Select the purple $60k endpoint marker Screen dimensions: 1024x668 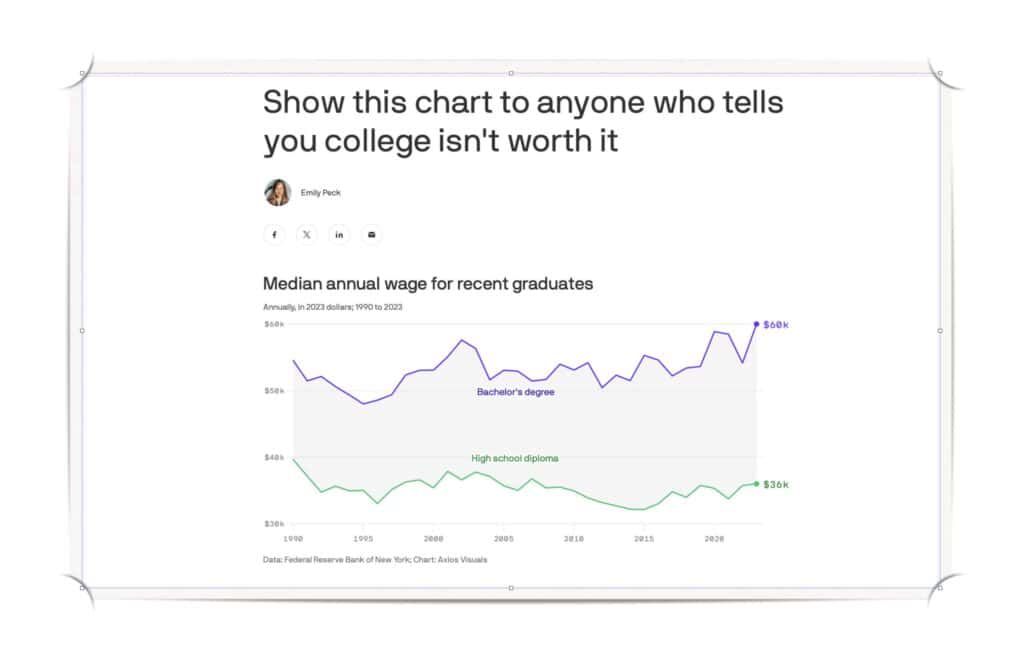(x=756, y=324)
